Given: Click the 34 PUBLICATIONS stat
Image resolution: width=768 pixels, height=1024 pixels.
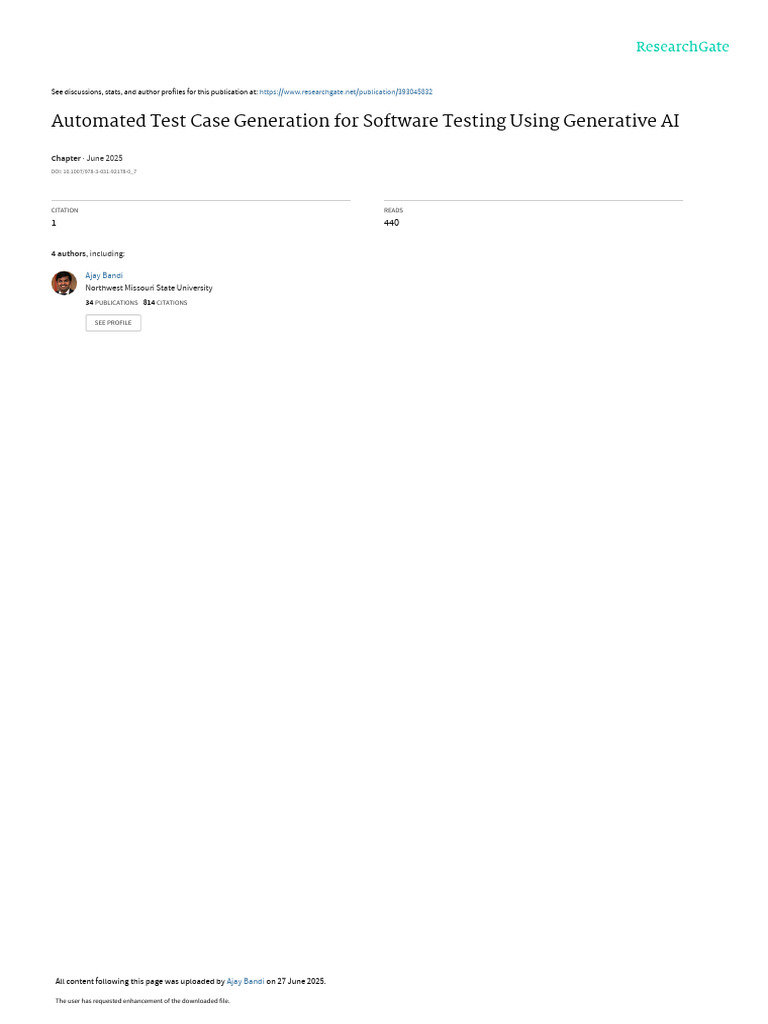Looking at the screenshot, I should click(x=112, y=303).
